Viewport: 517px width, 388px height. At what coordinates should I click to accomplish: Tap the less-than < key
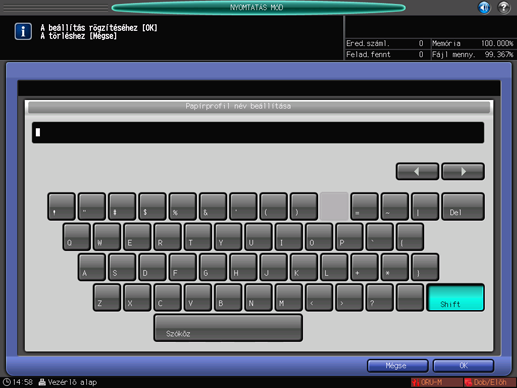tap(319, 298)
